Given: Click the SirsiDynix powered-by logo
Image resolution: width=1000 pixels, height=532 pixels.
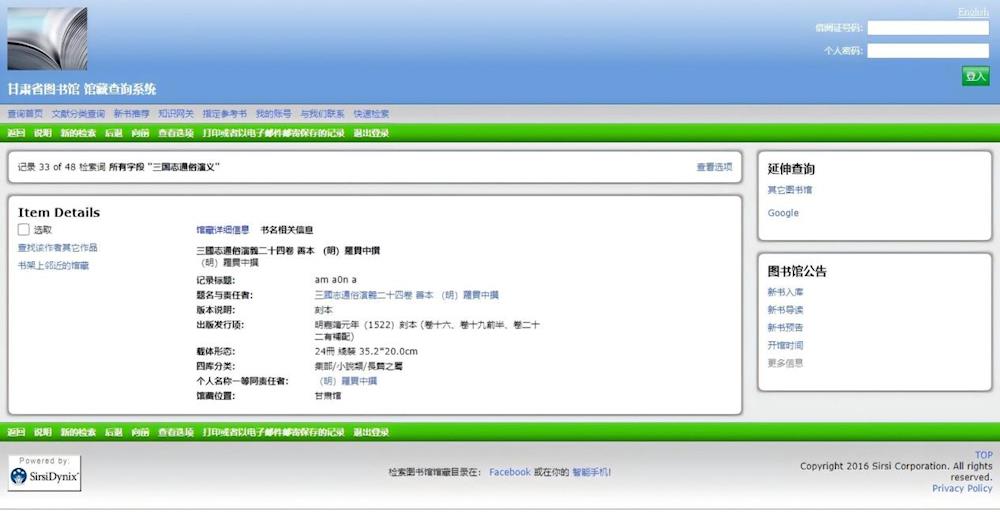Looking at the screenshot, I should tap(45, 474).
